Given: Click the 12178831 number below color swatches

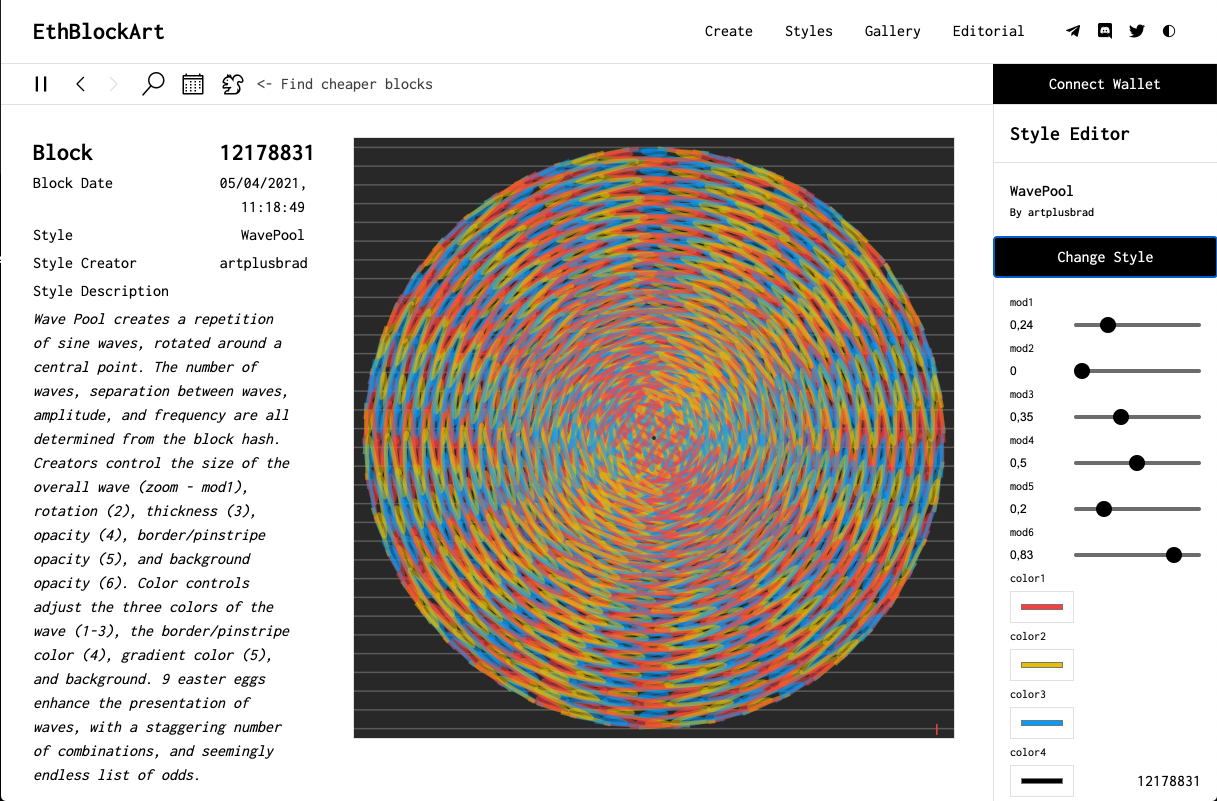Looking at the screenshot, I should (1168, 781).
